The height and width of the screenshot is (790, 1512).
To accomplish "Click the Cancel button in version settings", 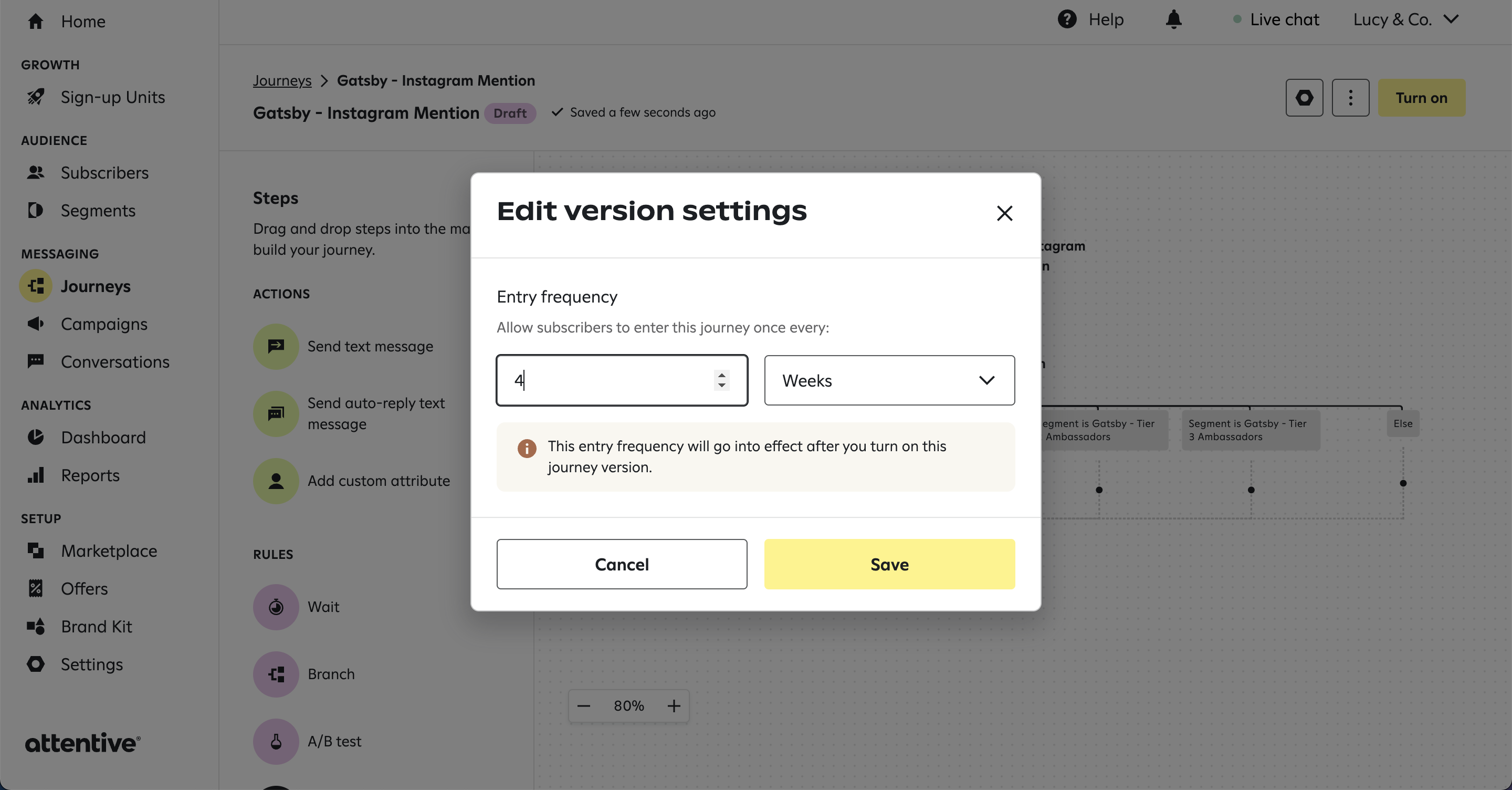I will pos(621,564).
